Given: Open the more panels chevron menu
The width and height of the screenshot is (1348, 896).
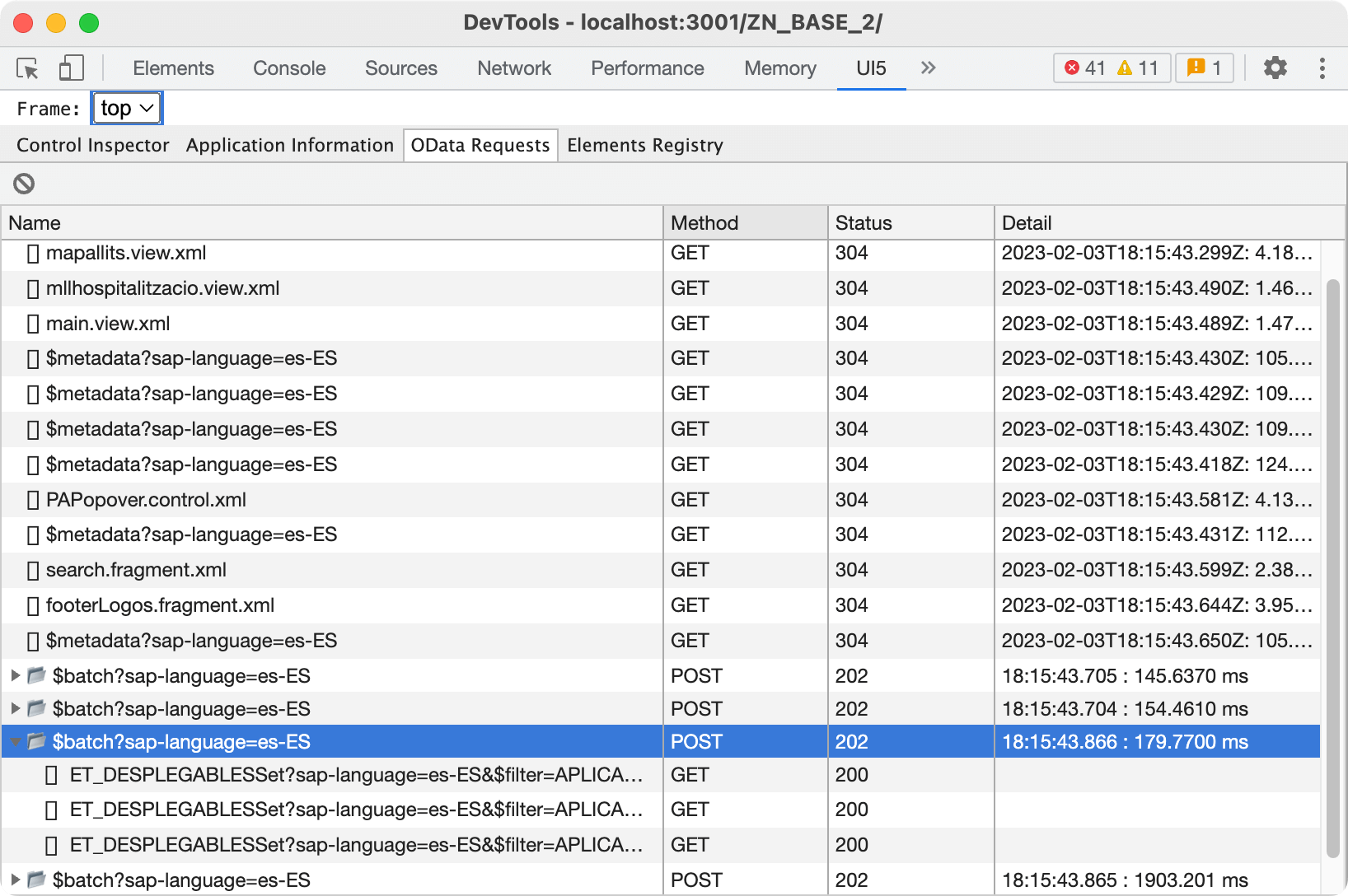Looking at the screenshot, I should (x=928, y=68).
